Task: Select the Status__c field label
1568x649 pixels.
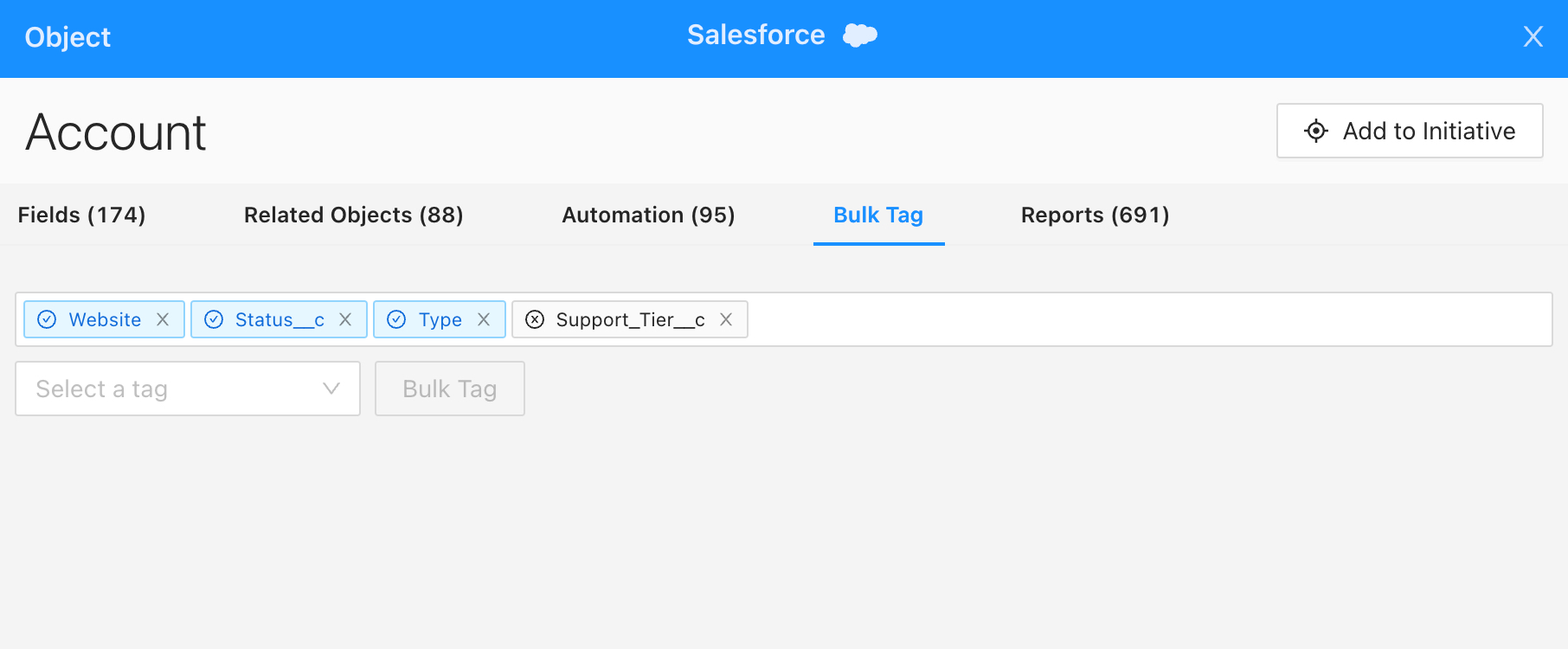Action: pyautogui.click(x=280, y=319)
